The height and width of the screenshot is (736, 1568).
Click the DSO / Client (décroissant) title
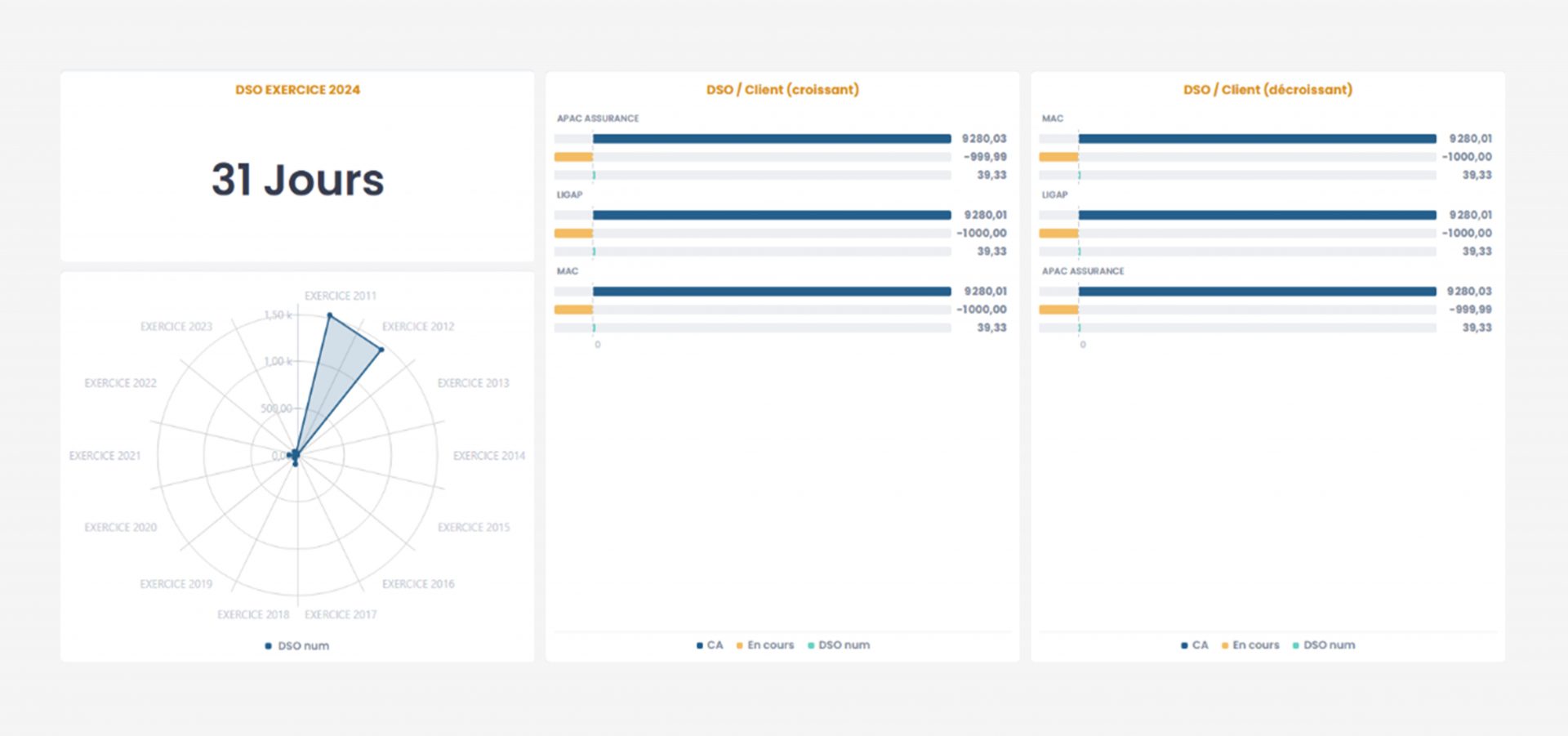pyautogui.click(x=1267, y=90)
